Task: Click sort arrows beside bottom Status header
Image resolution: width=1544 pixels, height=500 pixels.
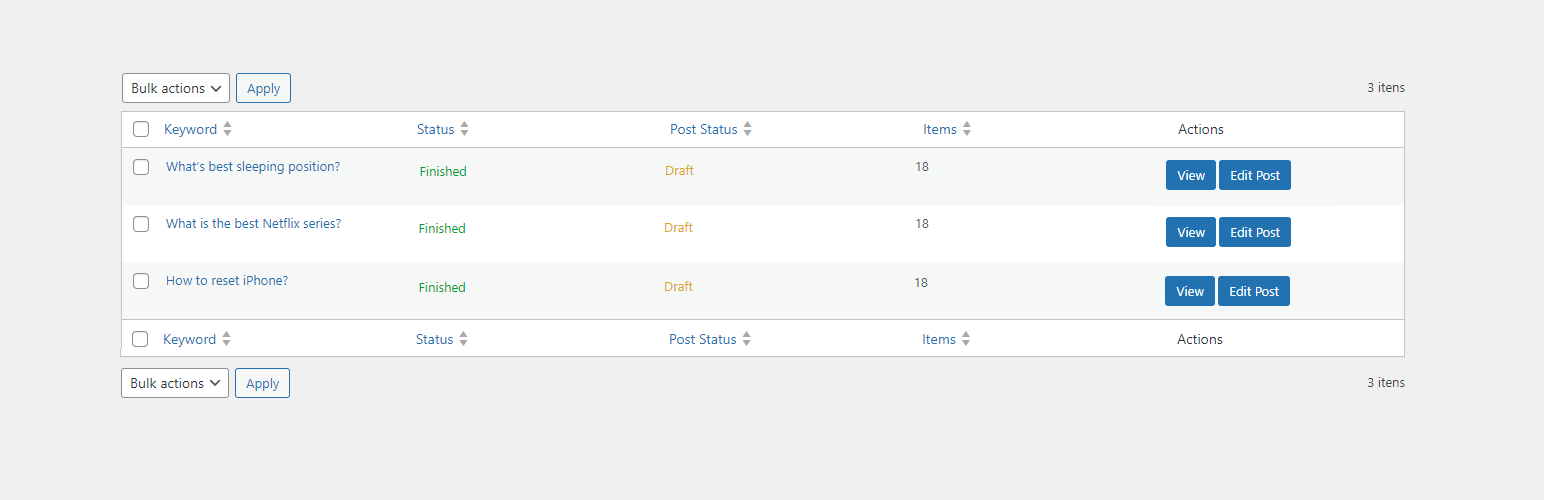Action: tap(463, 339)
